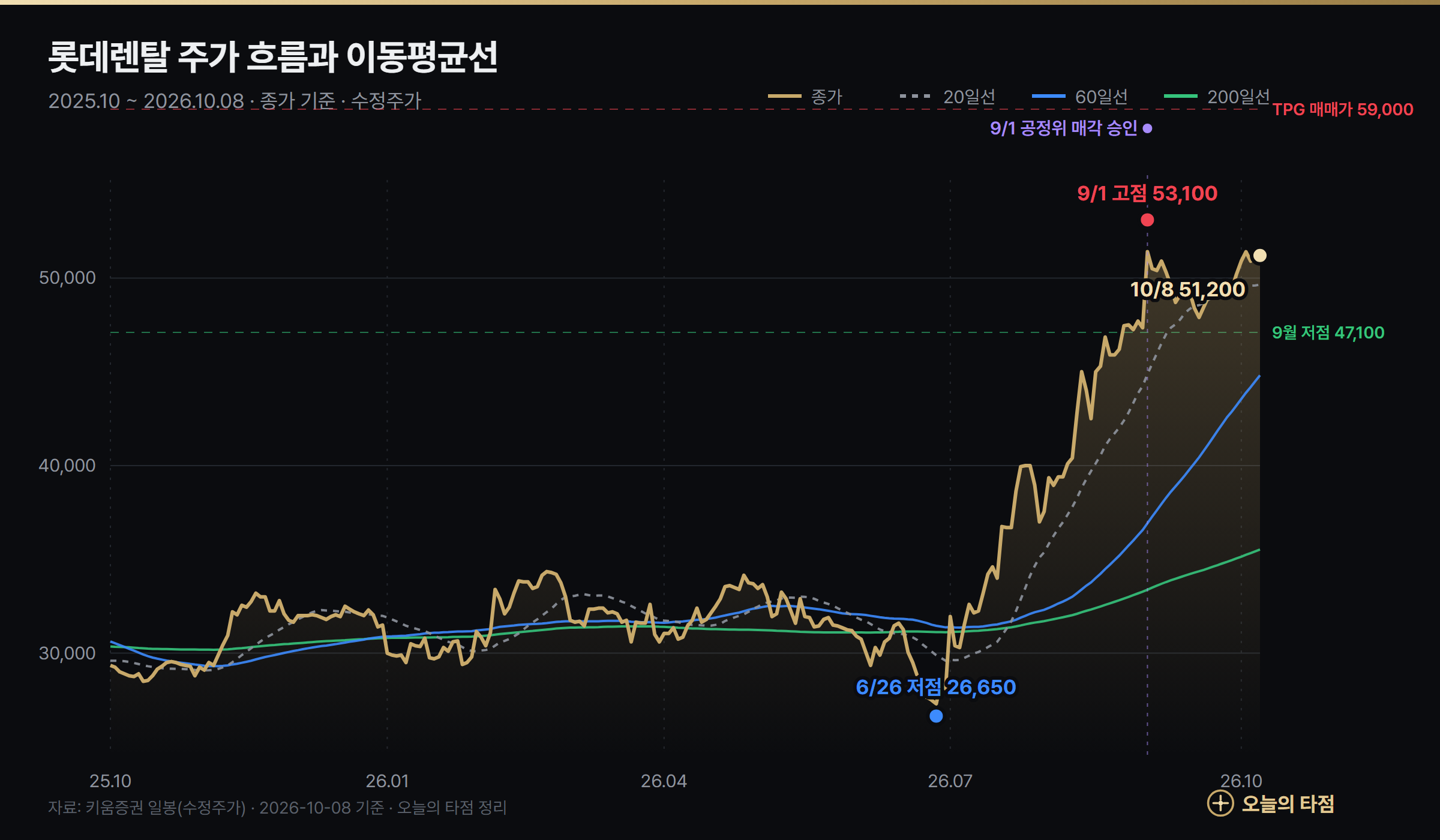
Task: Click the 50,000 y-axis label
Action: 67,278
